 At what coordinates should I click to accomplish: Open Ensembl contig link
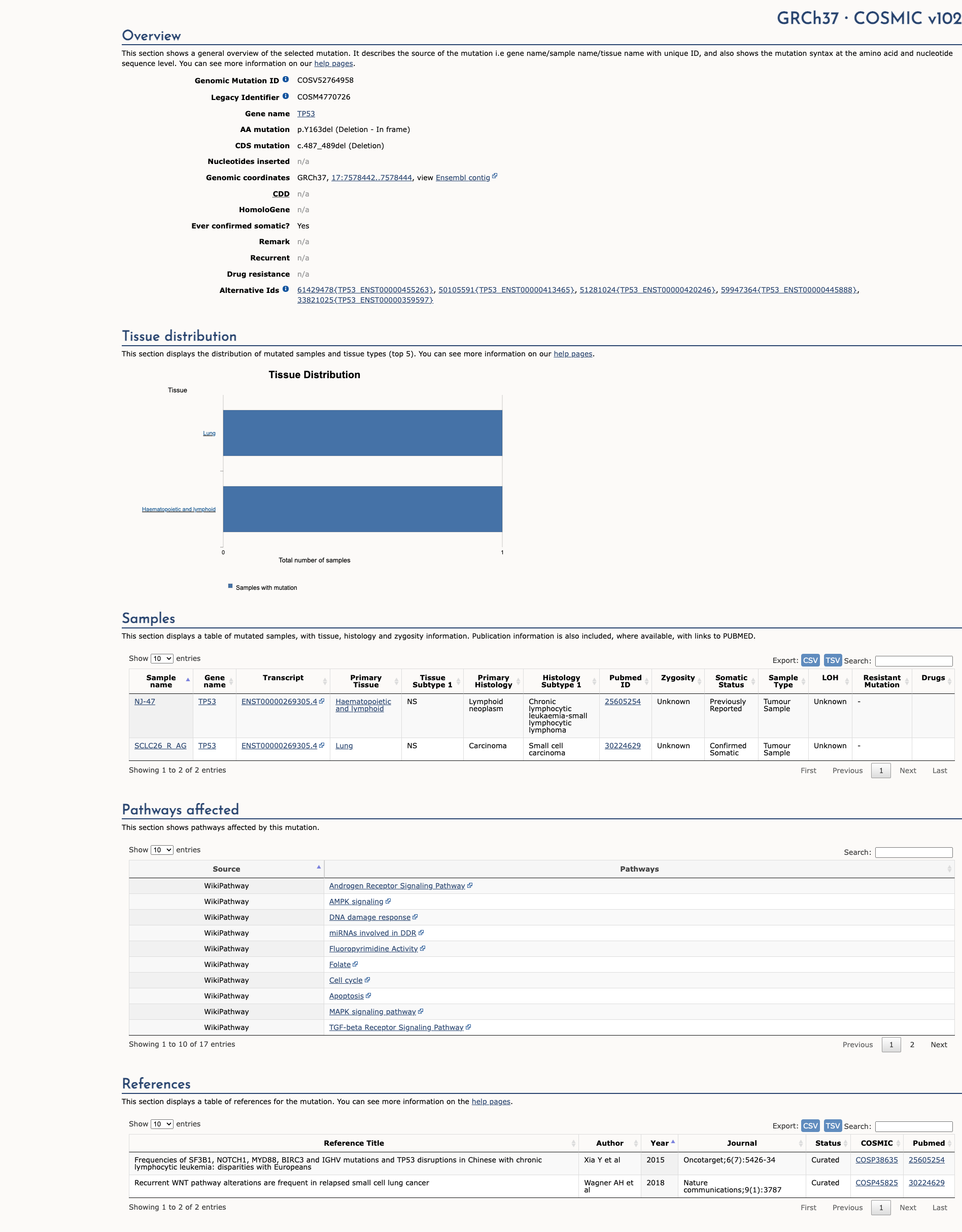462,178
